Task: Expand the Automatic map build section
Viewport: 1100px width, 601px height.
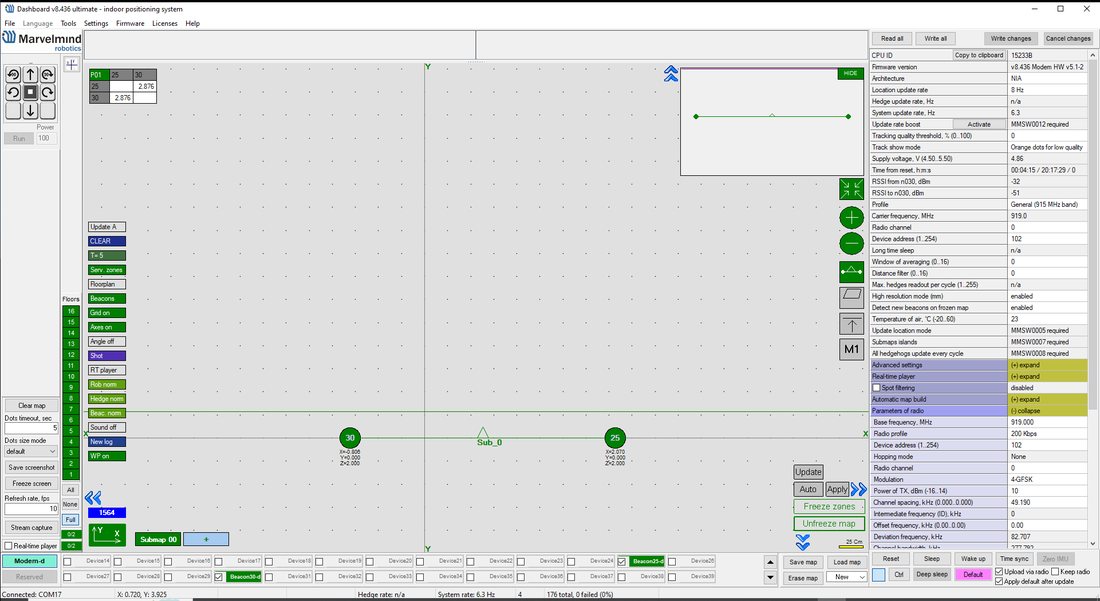Action: [1048, 399]
